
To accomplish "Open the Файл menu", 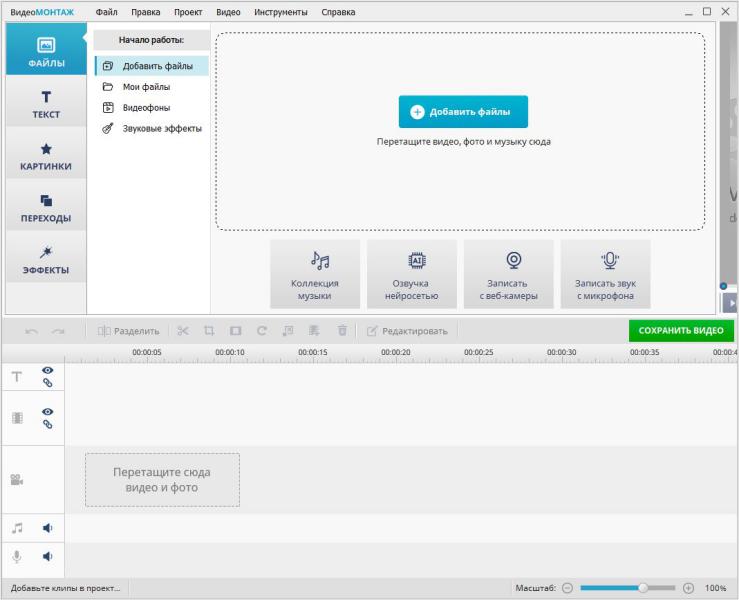I will [107, 12].
